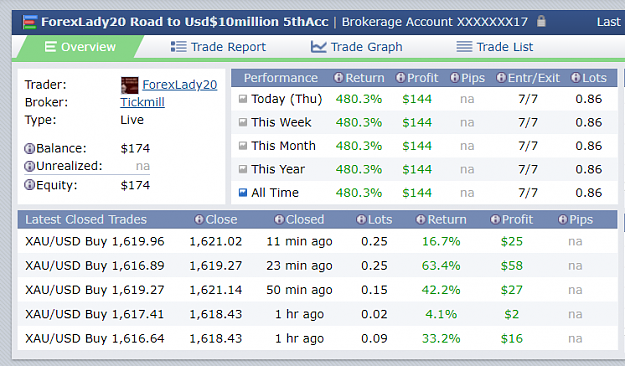Click the Brokerage Account XXXXXXX17 title text

pos(434,22)
